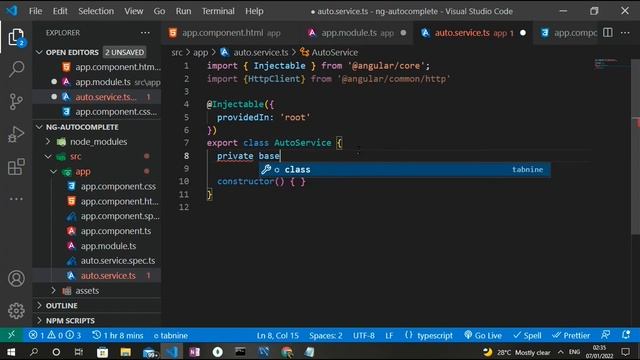This screenshot has width=640, height=360.
Task: Open Windows taskbar search
Action: click(34, 352)
